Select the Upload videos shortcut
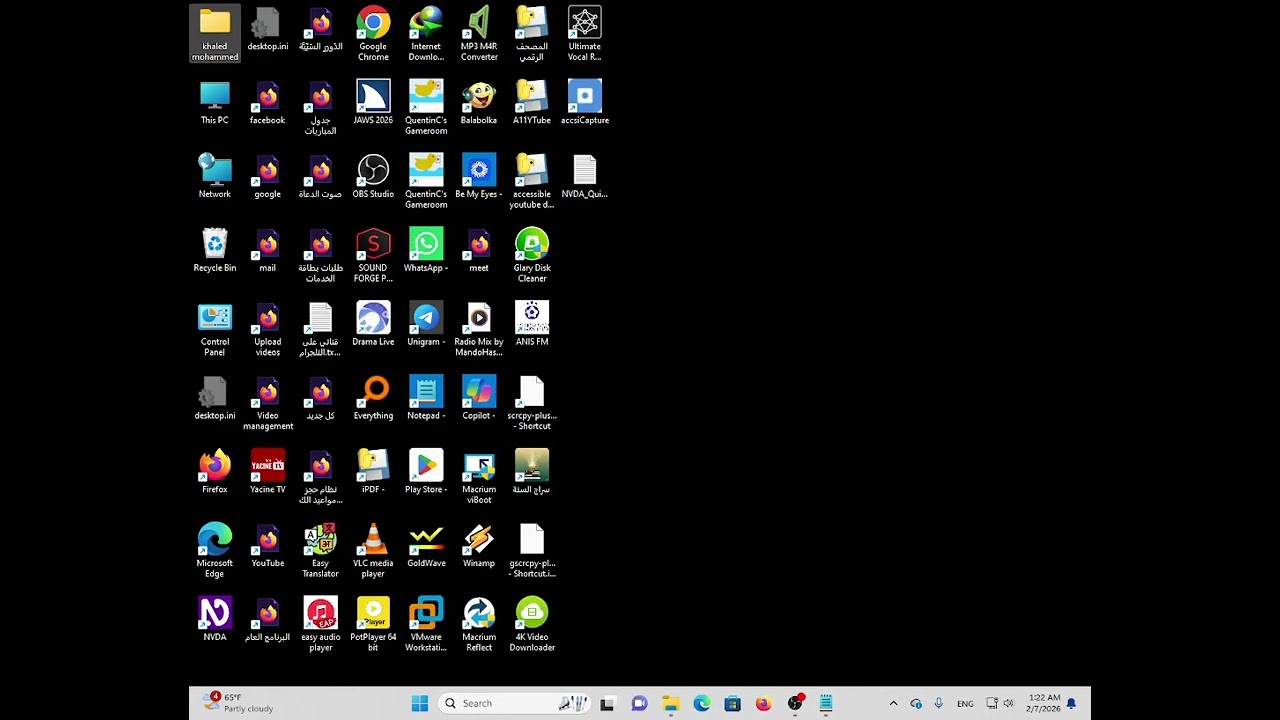1280x720 pixels. coord(268,330)
